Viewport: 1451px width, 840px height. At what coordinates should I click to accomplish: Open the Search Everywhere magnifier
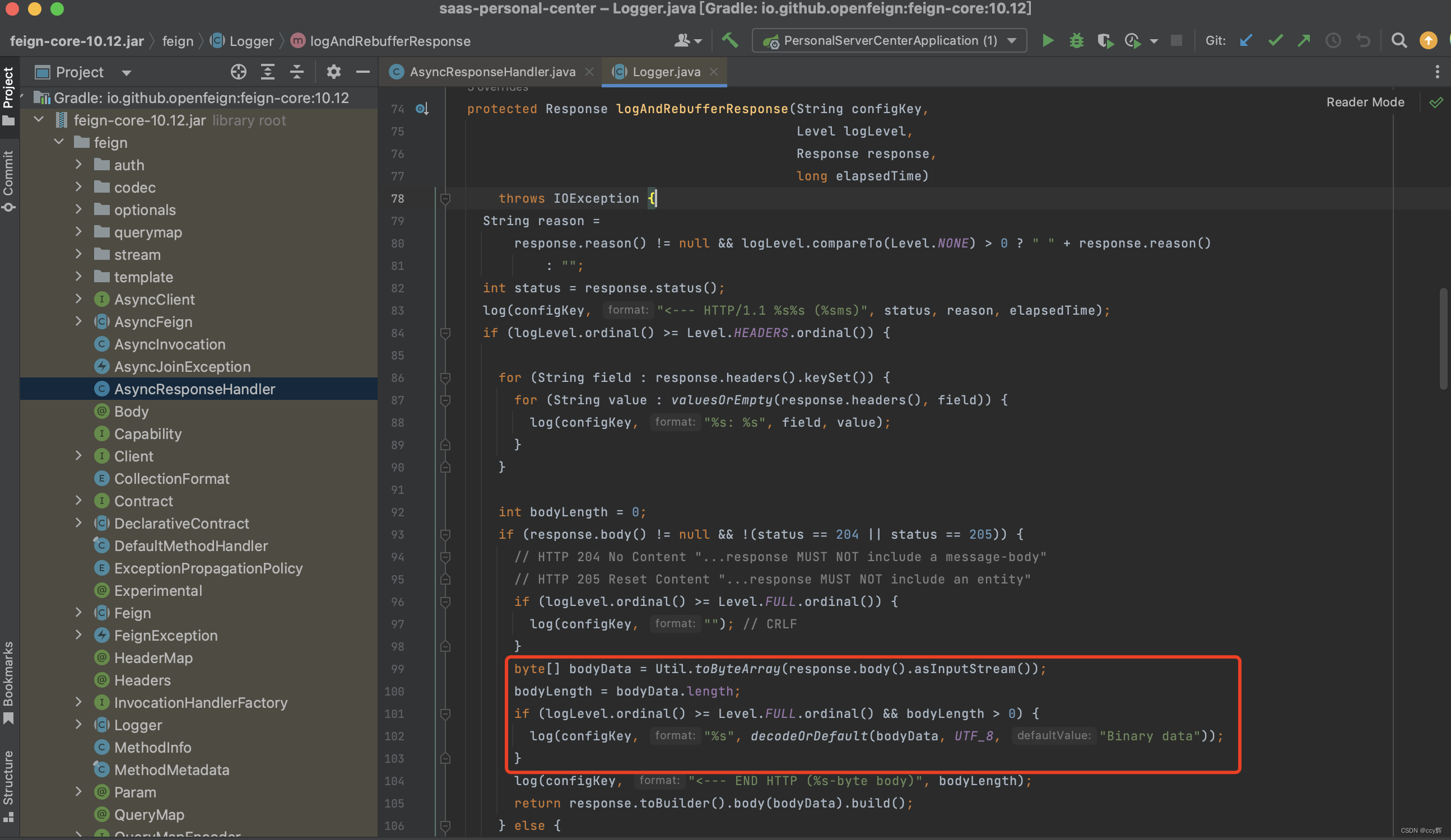1398,41
